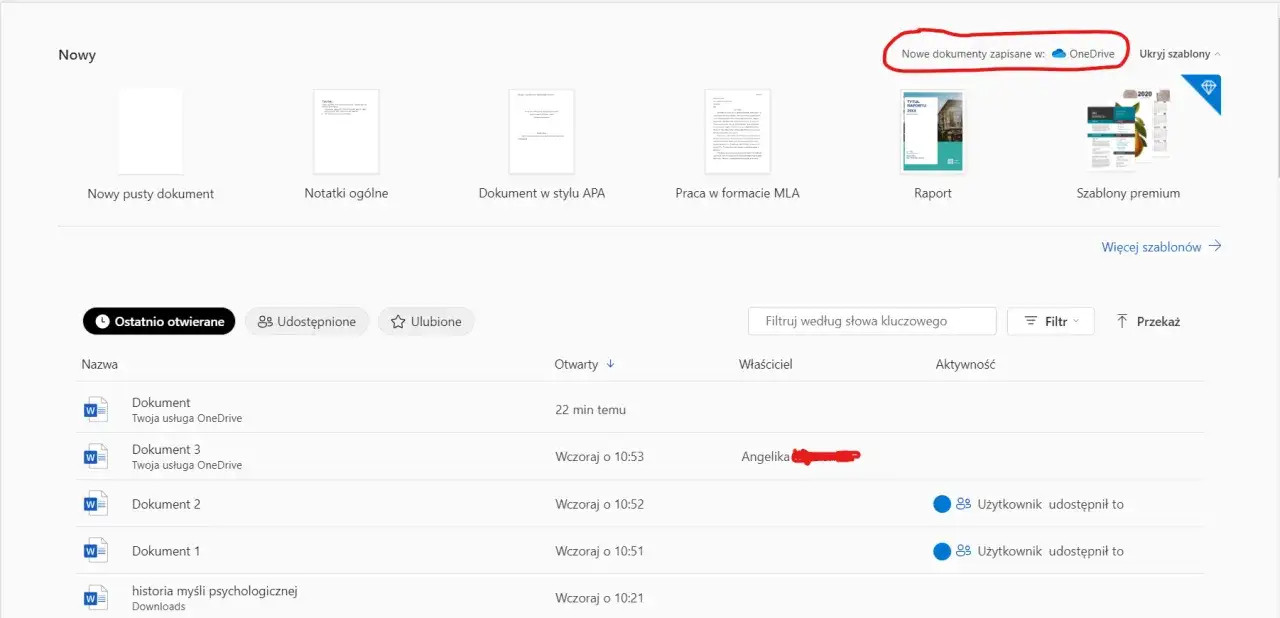Image resolution: width=1280 pixels, height=618 pixels.
Task: Click OneDrive cloud icon in save location
Action: click(x=1059, y=54)
